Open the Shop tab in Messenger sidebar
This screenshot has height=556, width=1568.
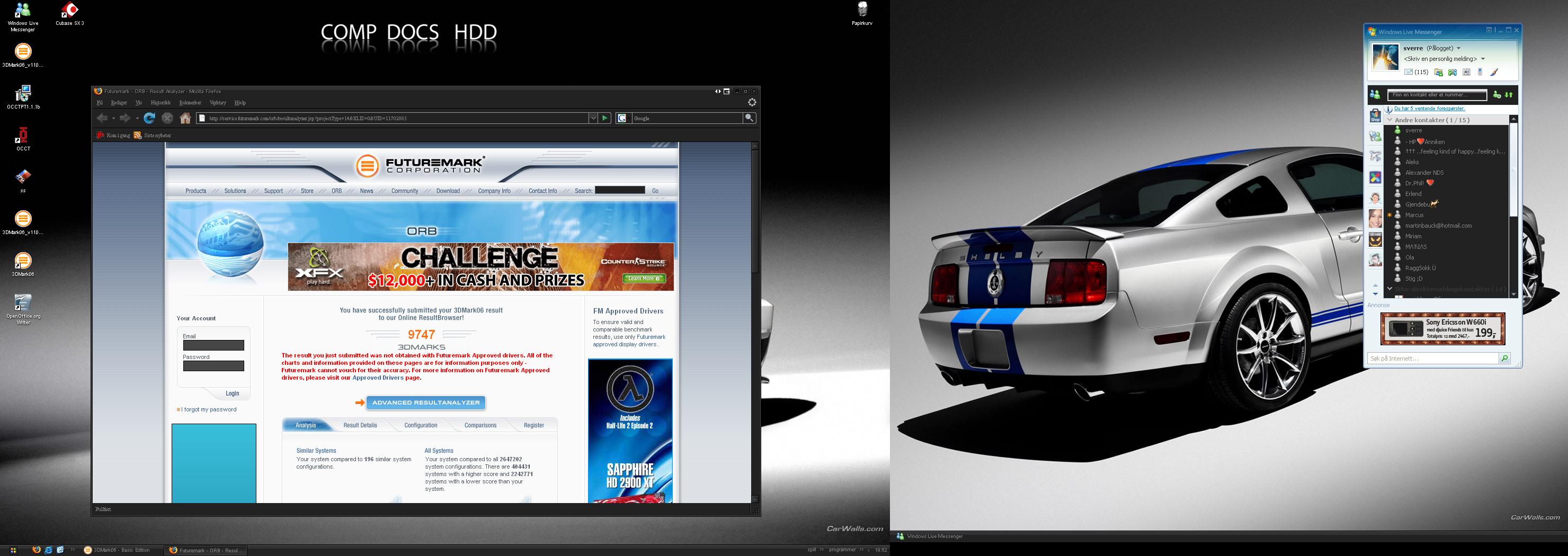(x=1375, y=115)
